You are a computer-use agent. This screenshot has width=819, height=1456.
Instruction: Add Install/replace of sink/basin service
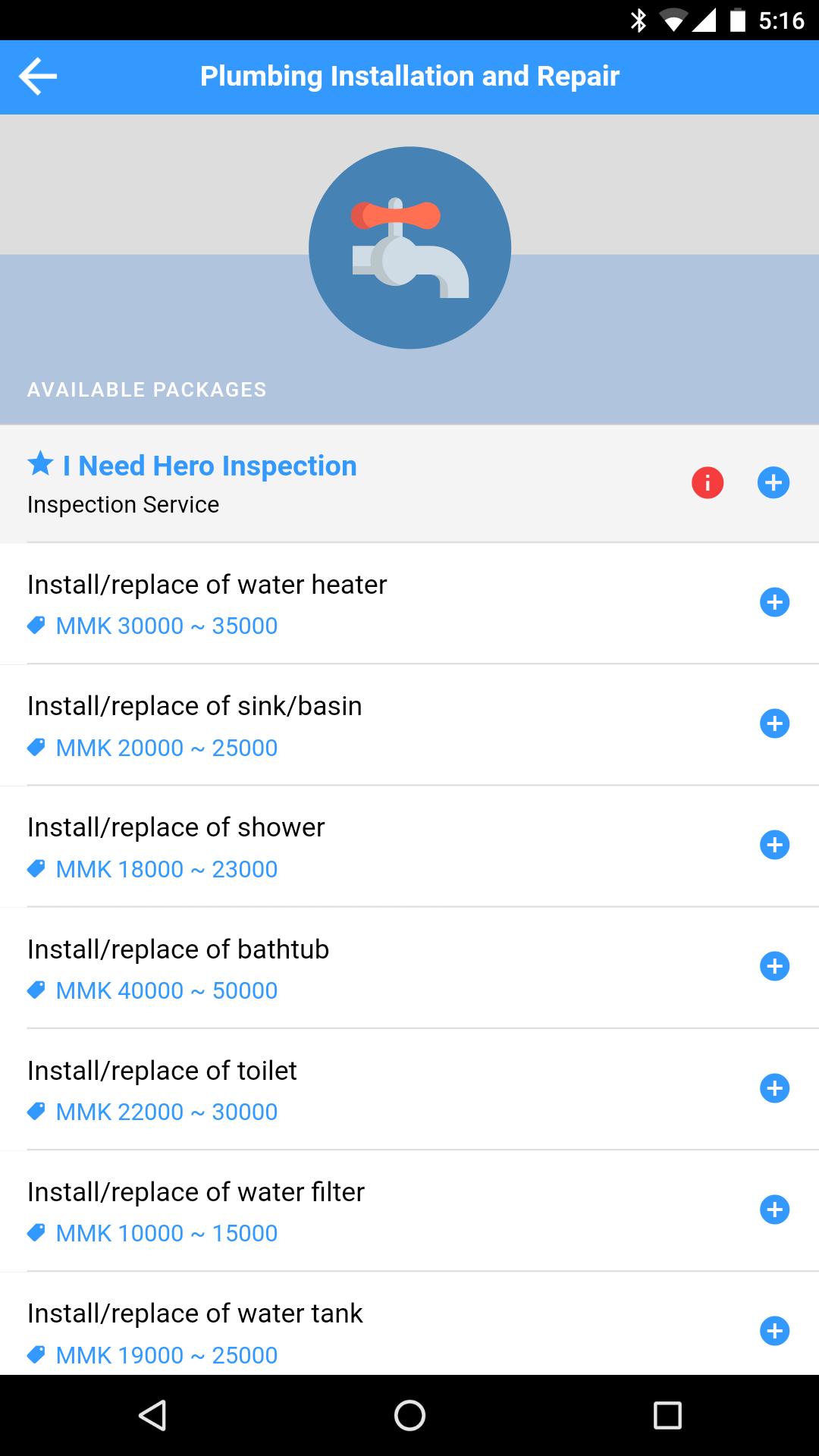click(774, 724)
